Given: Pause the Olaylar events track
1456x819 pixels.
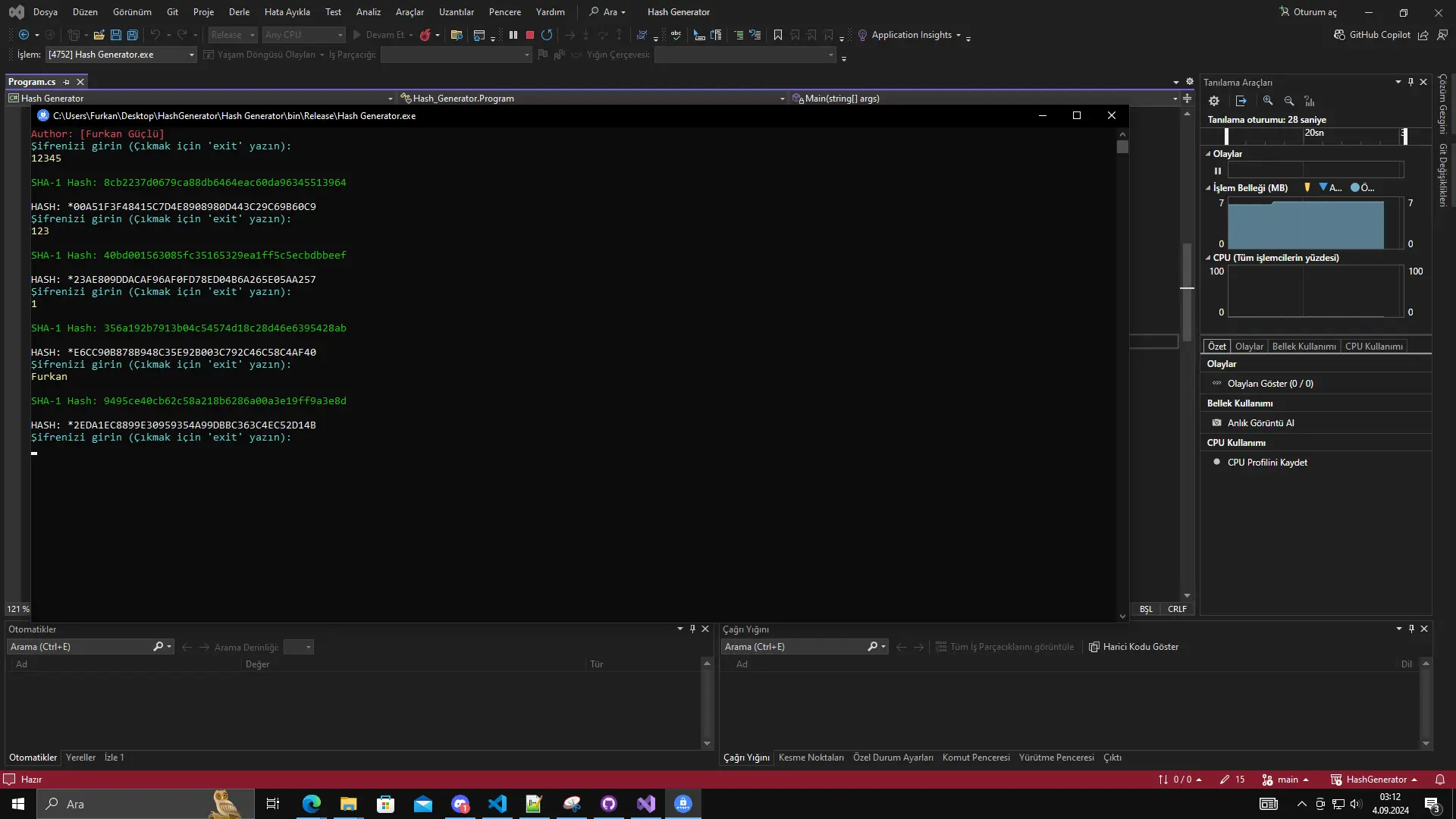Looking at the screenshot, I should point(1218,171).
